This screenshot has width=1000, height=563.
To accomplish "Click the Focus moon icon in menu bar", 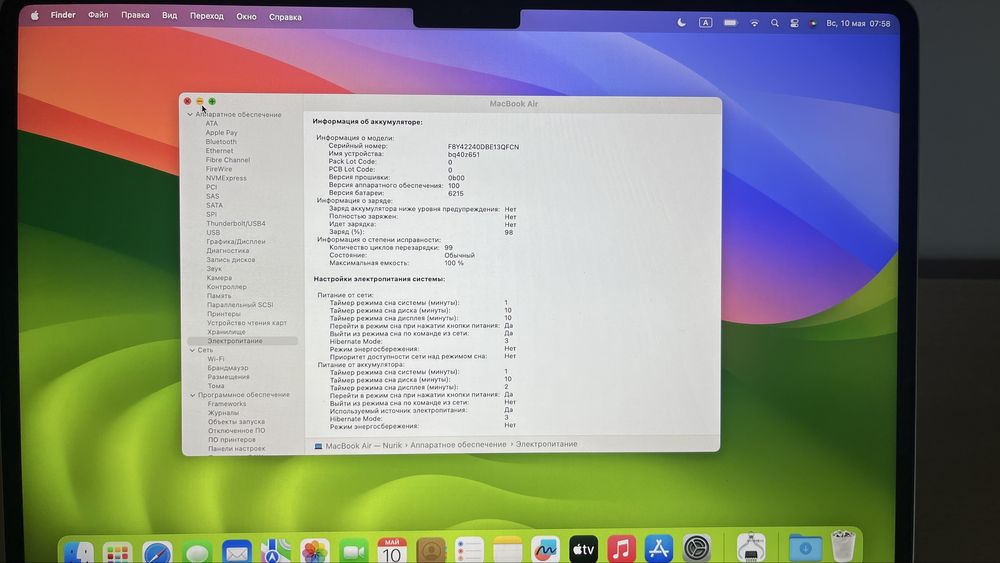I will tap(682, 22).
